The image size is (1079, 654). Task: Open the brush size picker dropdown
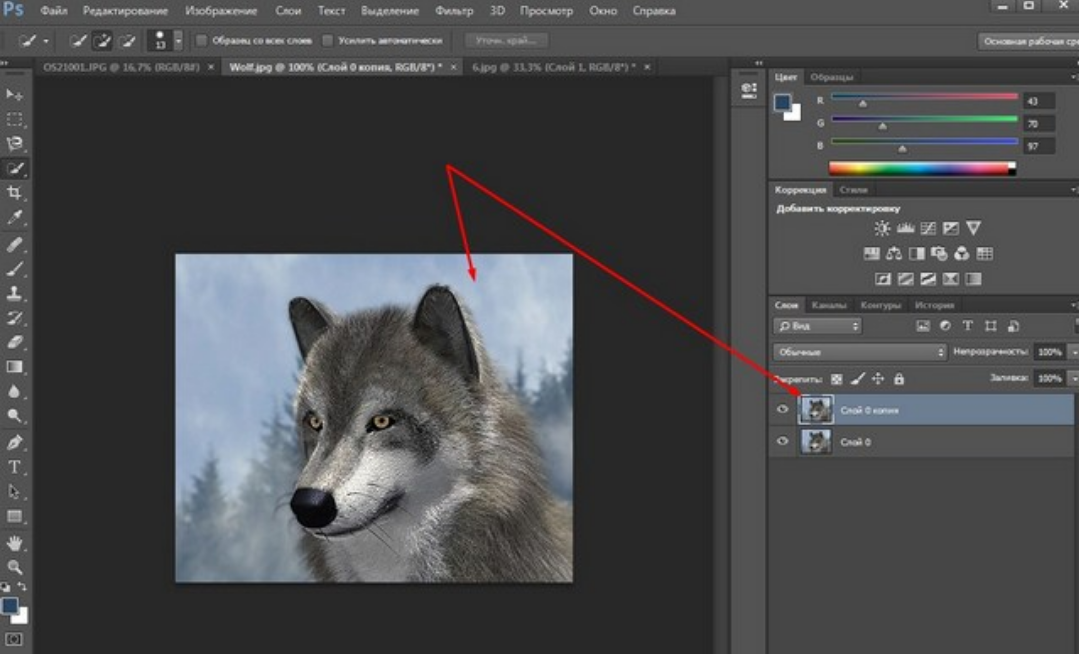coord(178,41)
